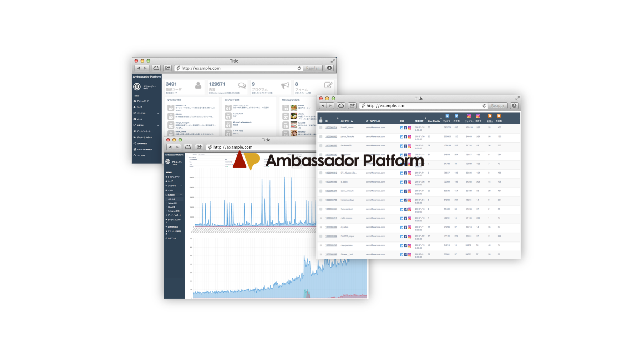Click the megaphone icon on the third stat card
This screenshot has height=360, width=640.
(285, 85)
